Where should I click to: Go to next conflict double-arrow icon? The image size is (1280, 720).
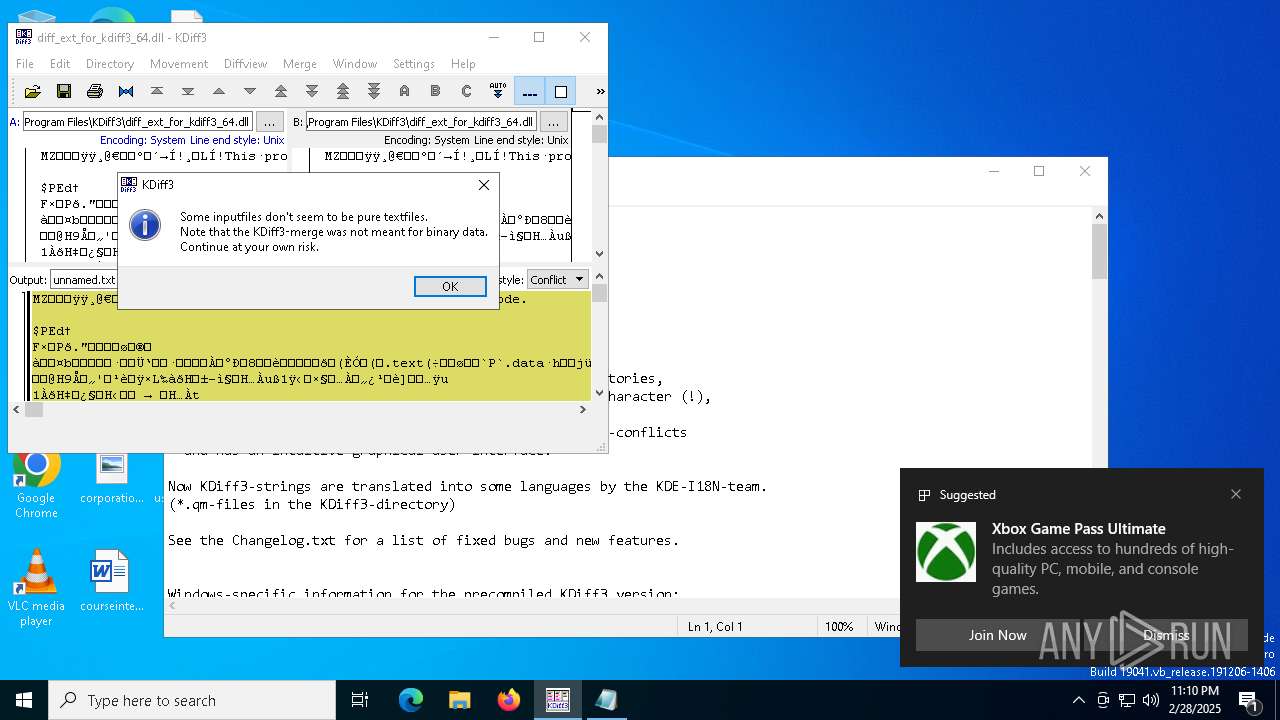[312, 91]
